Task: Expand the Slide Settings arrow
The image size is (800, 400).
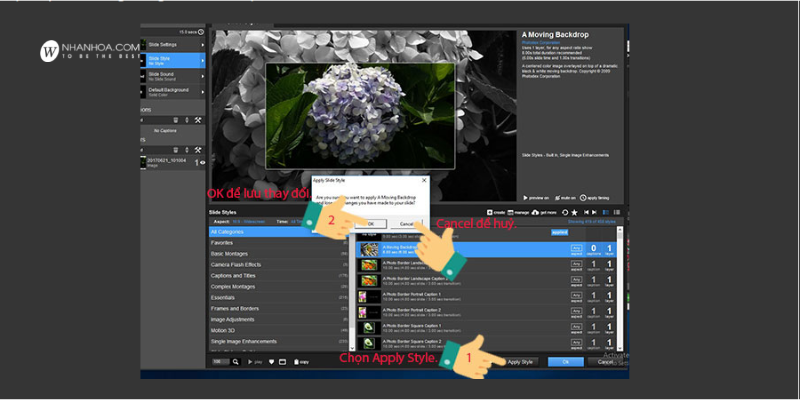Action: 203,45
